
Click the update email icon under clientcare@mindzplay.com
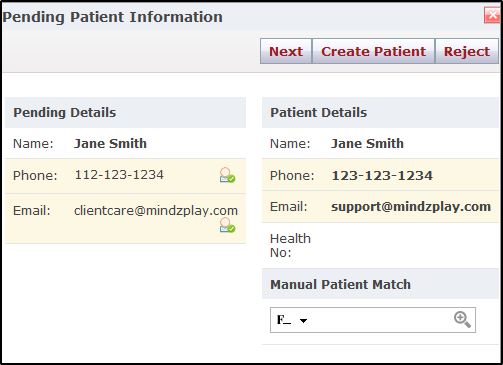pyautogui.click(x=227, y=225)
